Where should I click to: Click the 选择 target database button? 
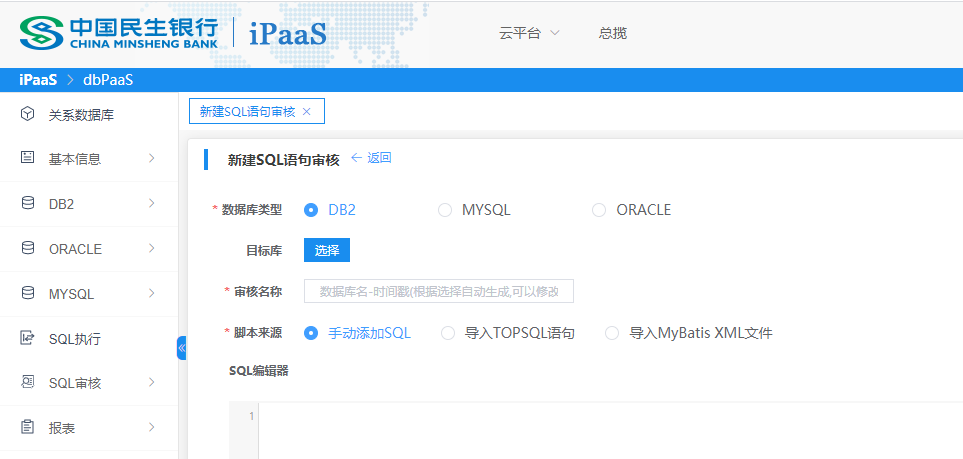[x=327, y=250]
